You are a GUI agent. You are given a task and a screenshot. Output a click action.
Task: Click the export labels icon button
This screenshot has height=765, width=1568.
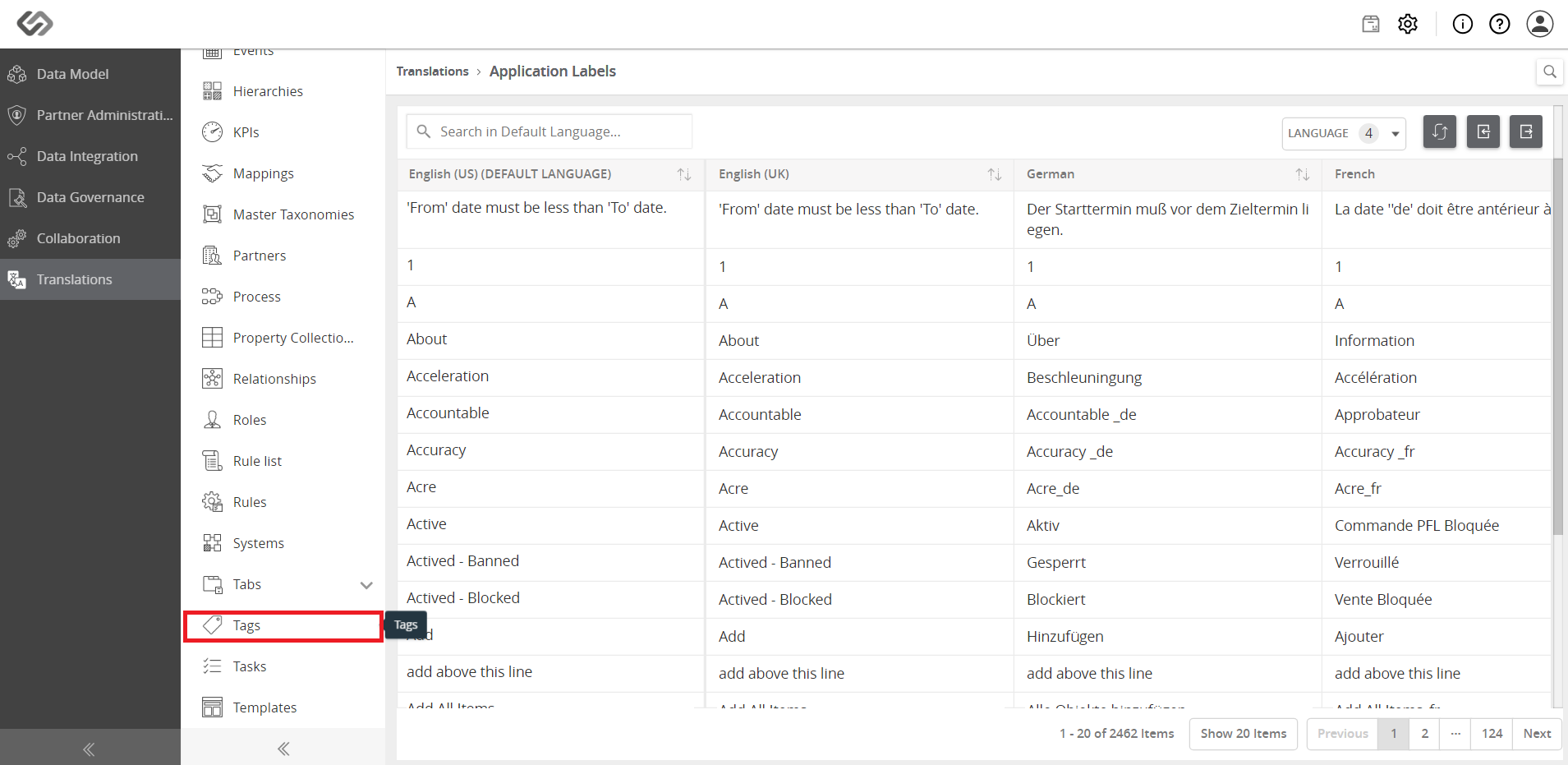click(1526, 131)
